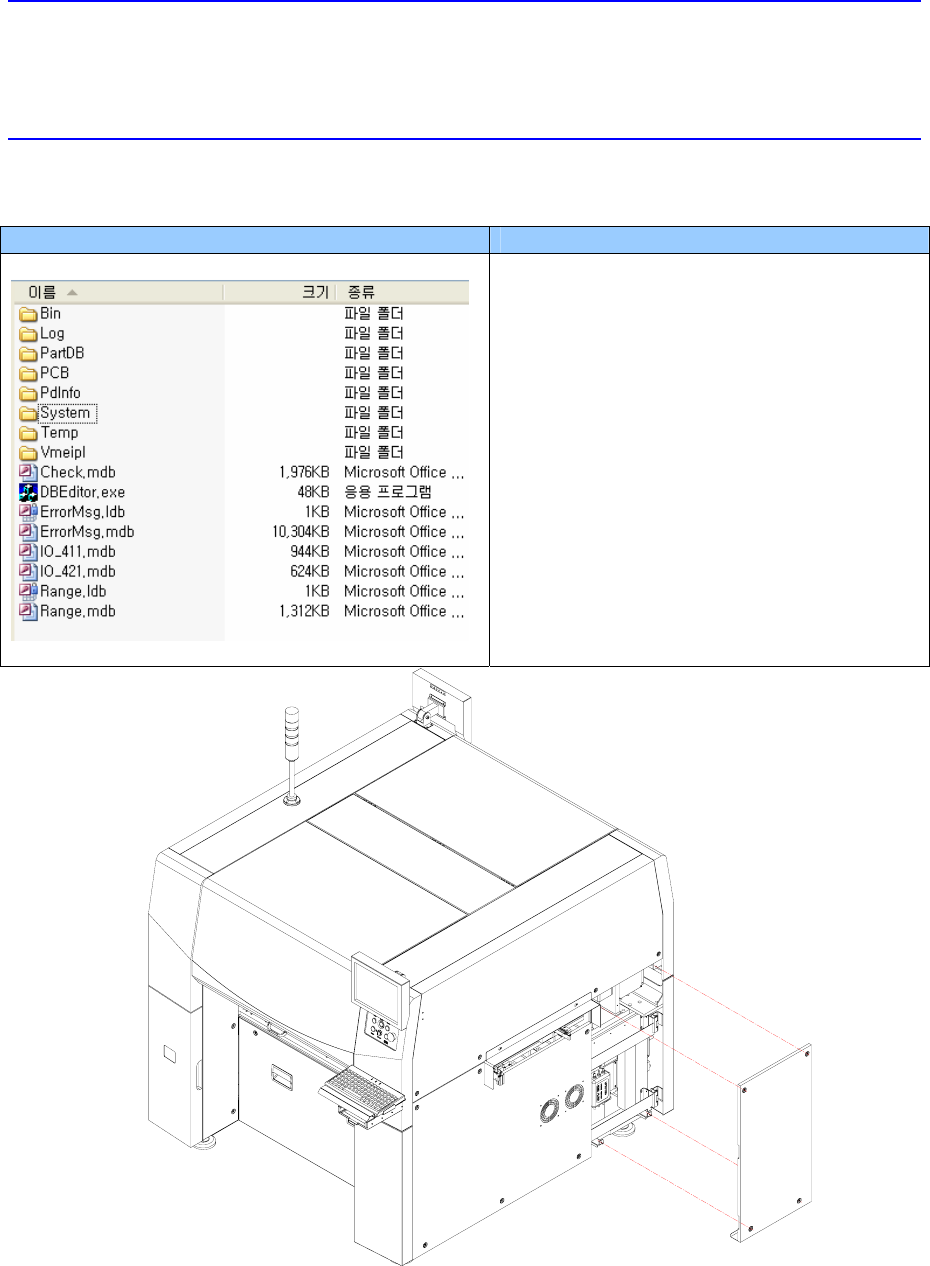
Task: Click the System folder icon
Action: click(x=28, y=413)
